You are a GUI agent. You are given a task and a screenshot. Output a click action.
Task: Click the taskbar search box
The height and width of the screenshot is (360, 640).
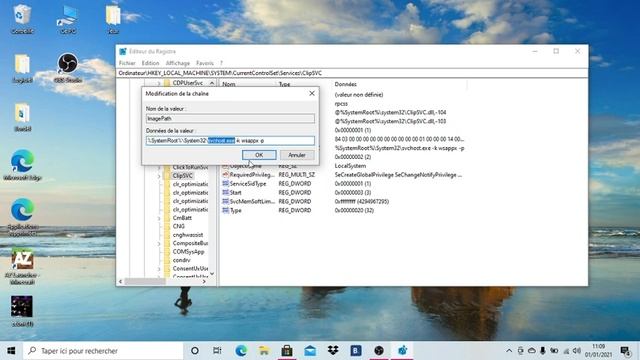click(103, 351)
